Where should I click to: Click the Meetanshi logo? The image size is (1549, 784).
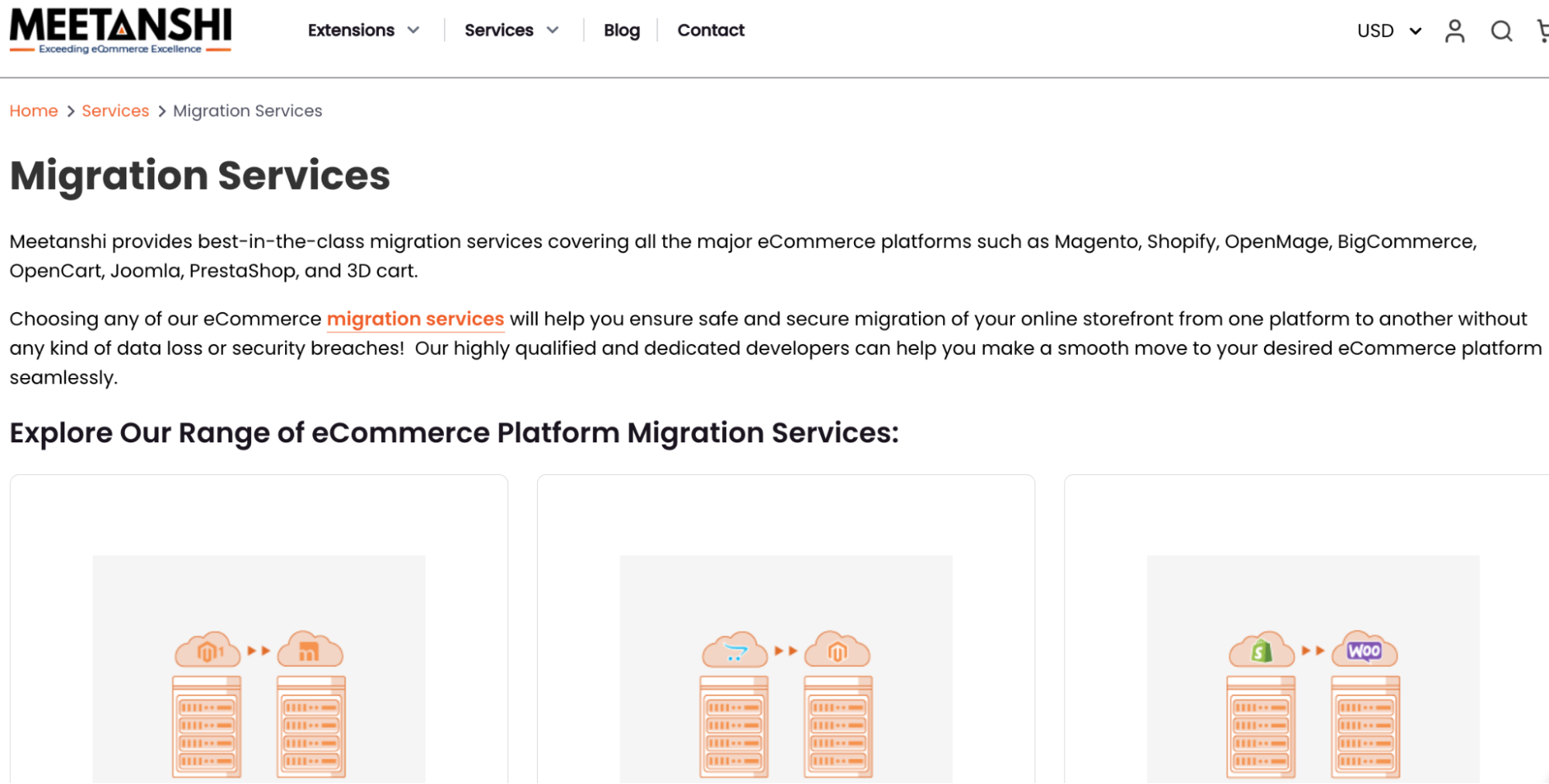pos(120,31)
